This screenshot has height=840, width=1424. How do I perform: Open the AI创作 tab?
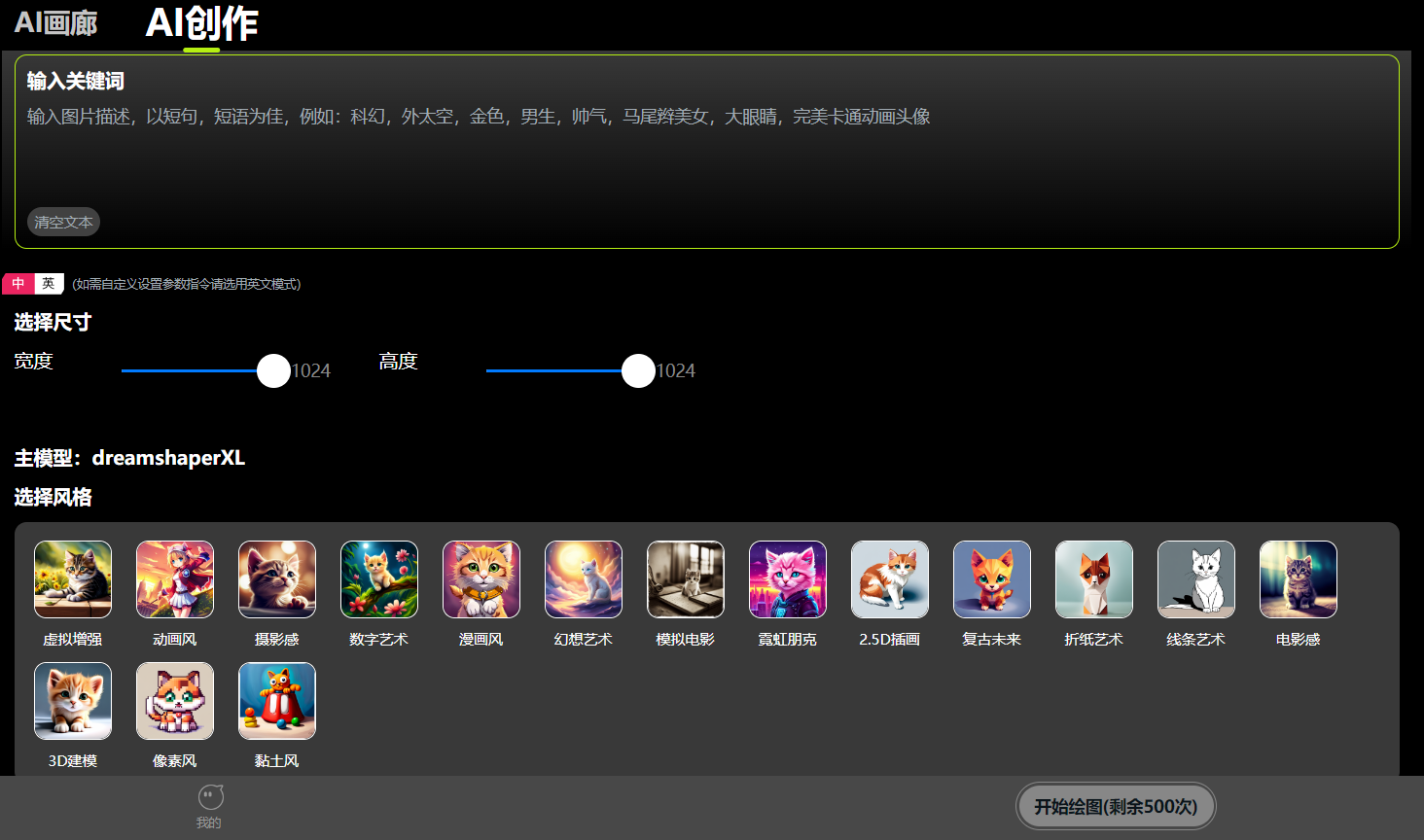201,23
